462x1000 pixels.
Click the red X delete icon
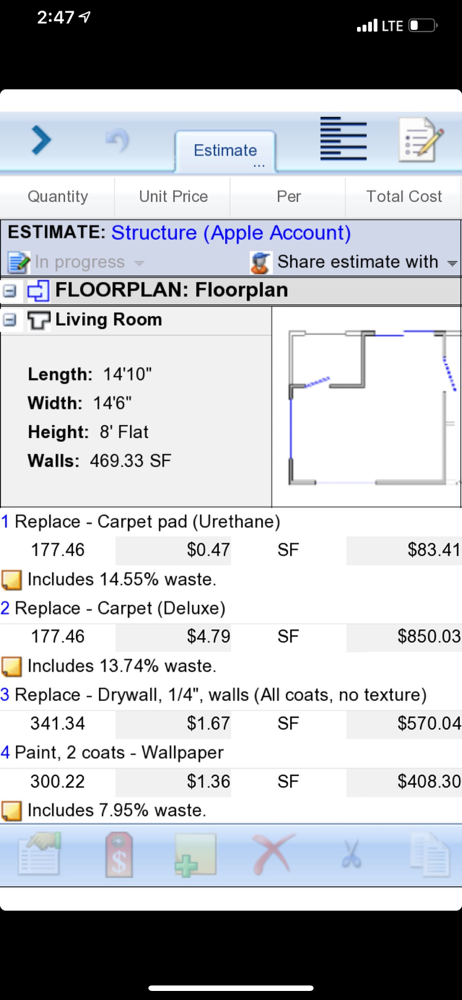[274, 853]
